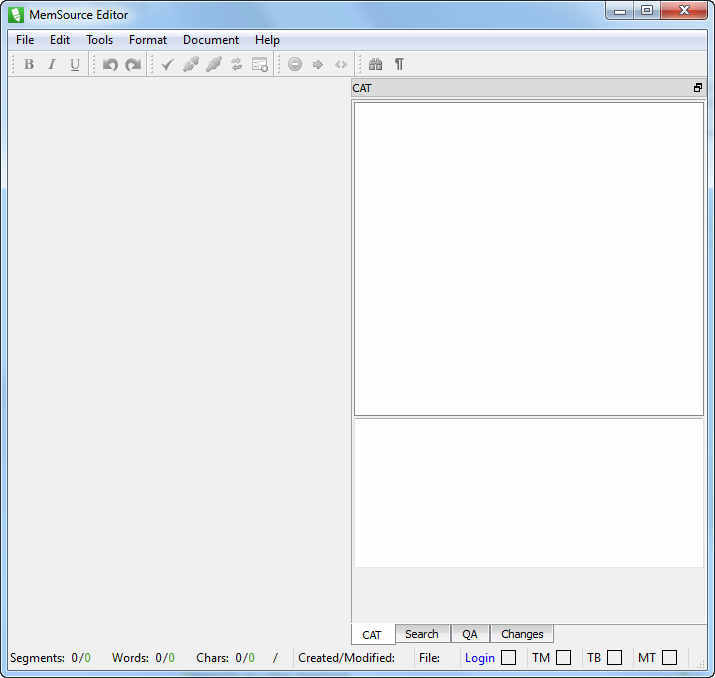The width and height of the screenshot is (715, 678).
Task: Click the MemSource Editor app icon
Action: pyautogui.click(x=16, y=15)
